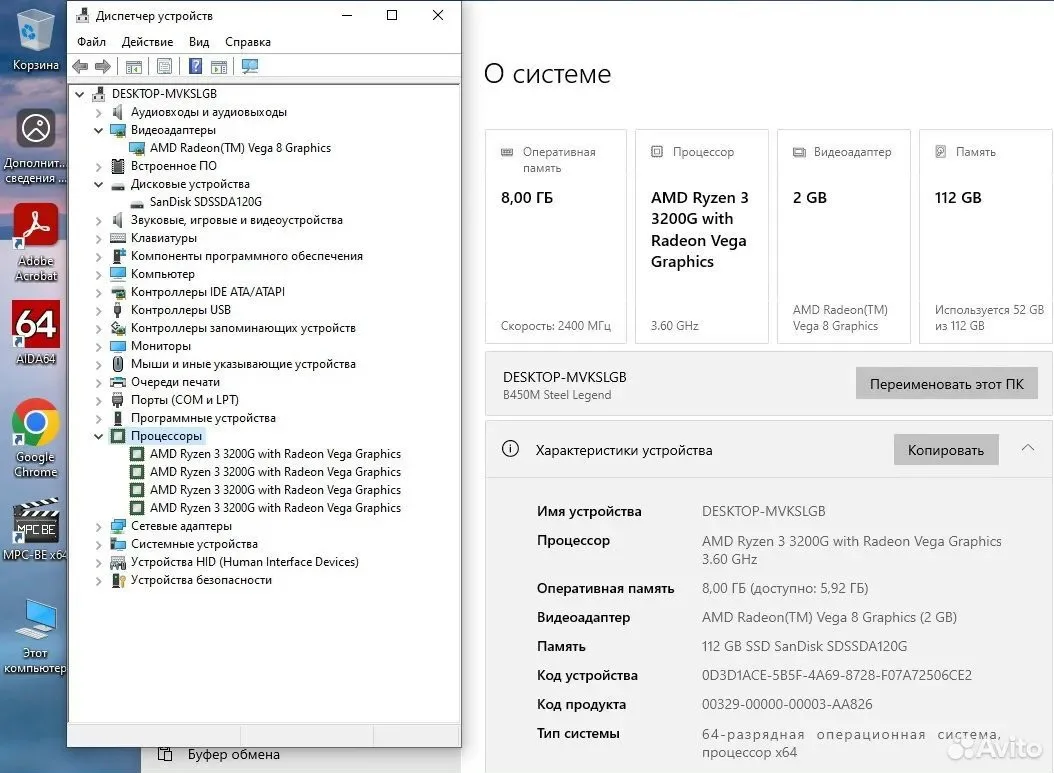Open the 'Вид' menu
This screenshot has height=773, width=1054.
tap(198, 42)
